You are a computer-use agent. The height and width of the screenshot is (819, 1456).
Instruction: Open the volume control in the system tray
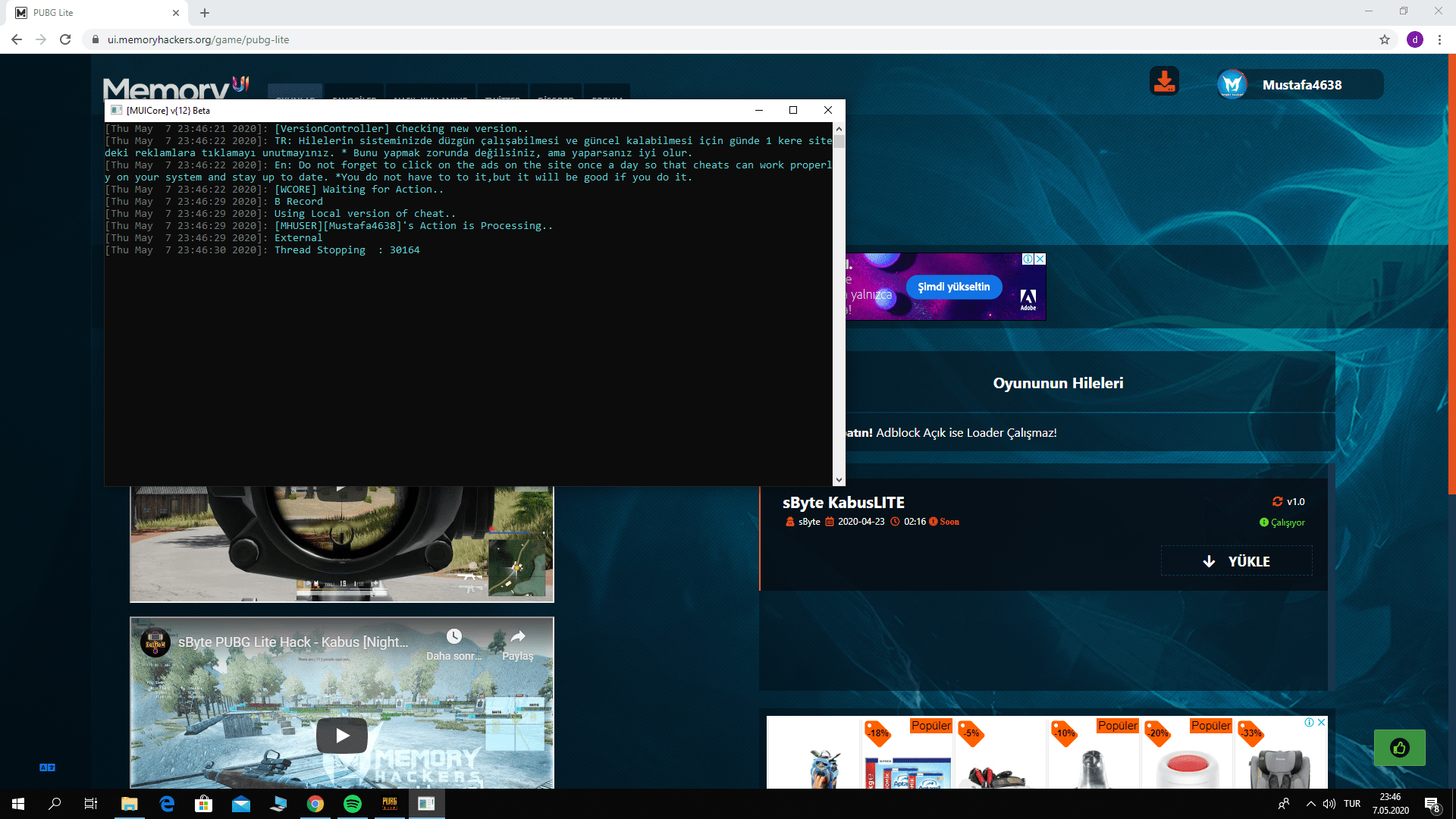click(1329, 804)
